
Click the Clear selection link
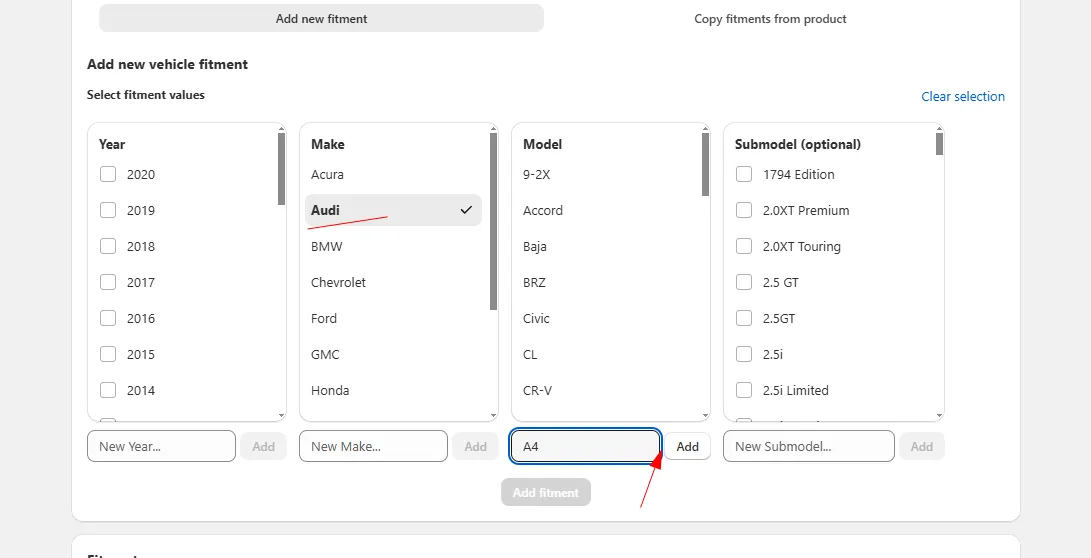click(962, 97)
